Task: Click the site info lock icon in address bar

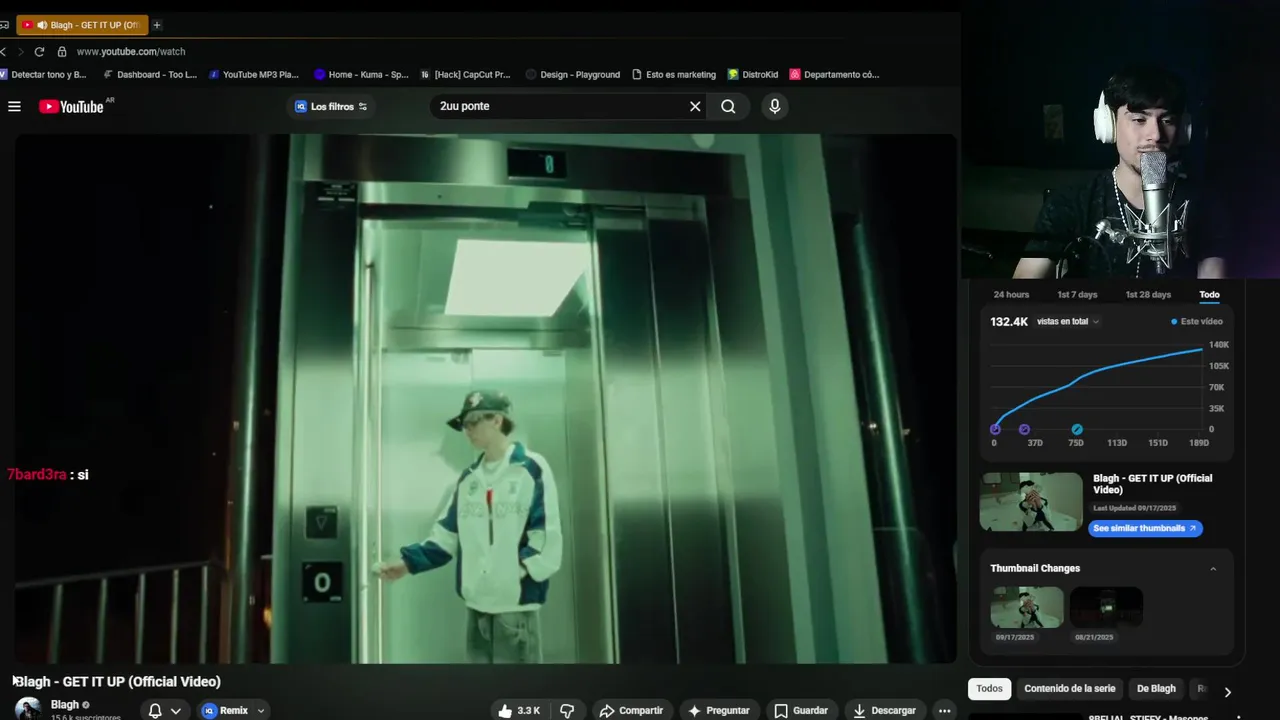Action: (62, 51)
